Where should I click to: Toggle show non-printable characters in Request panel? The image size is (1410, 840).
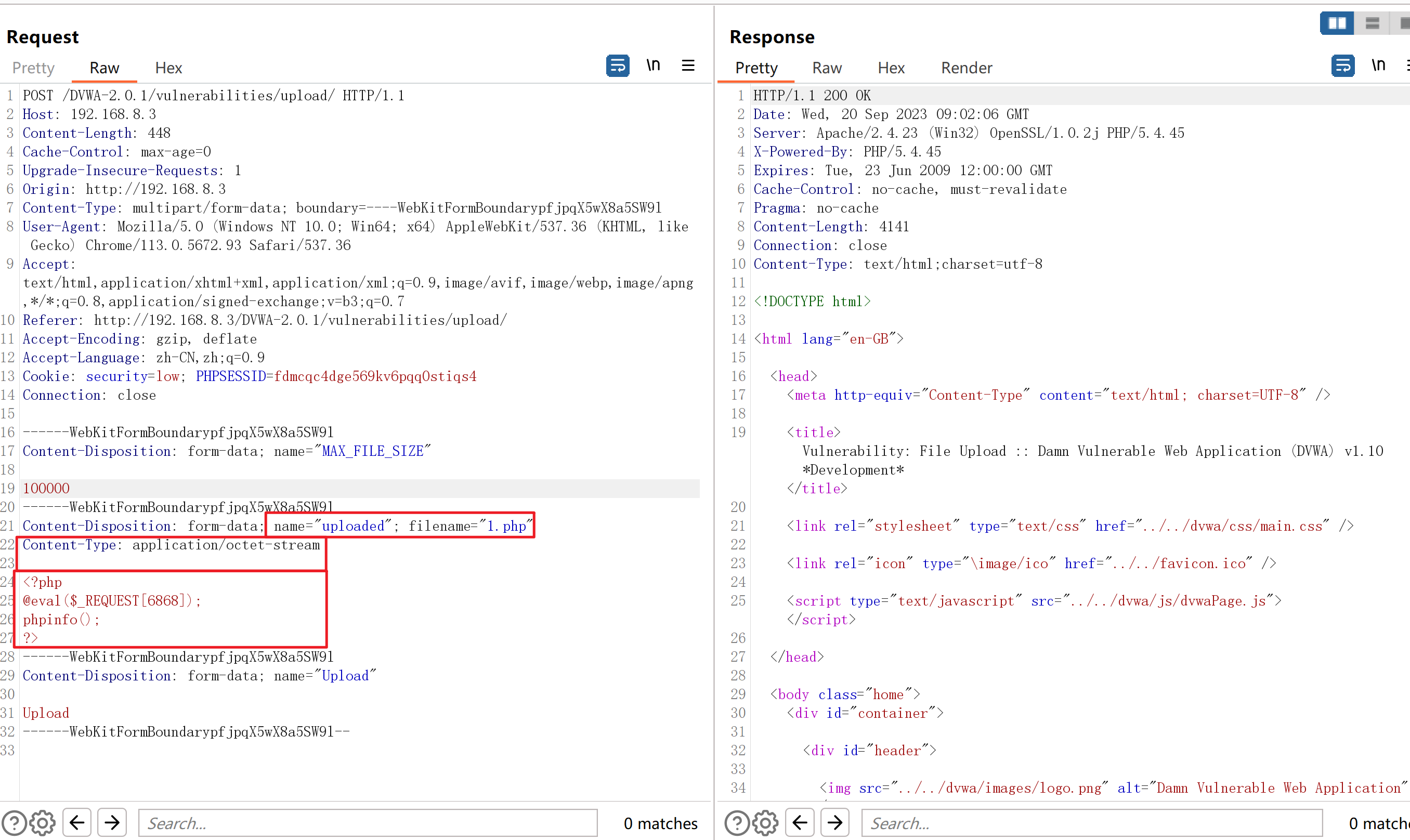[653, 65]
